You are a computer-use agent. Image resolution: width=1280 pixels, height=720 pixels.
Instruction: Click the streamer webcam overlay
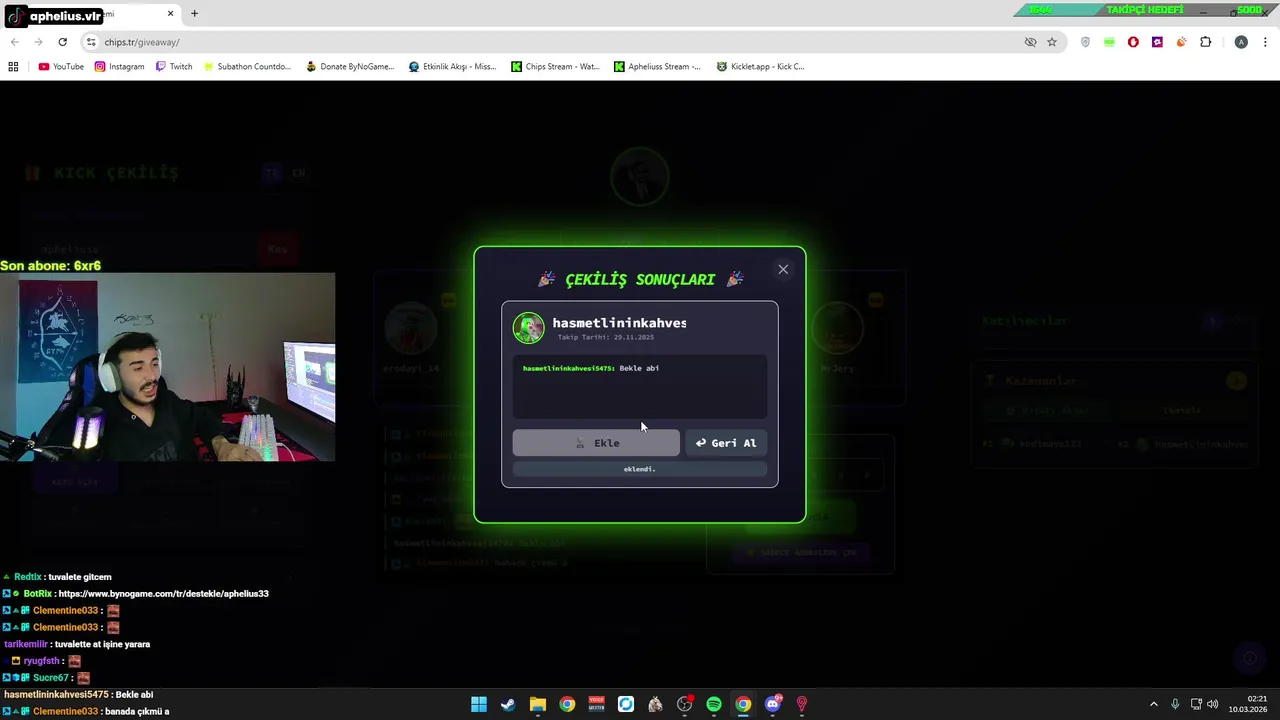(x=168, y=367)
